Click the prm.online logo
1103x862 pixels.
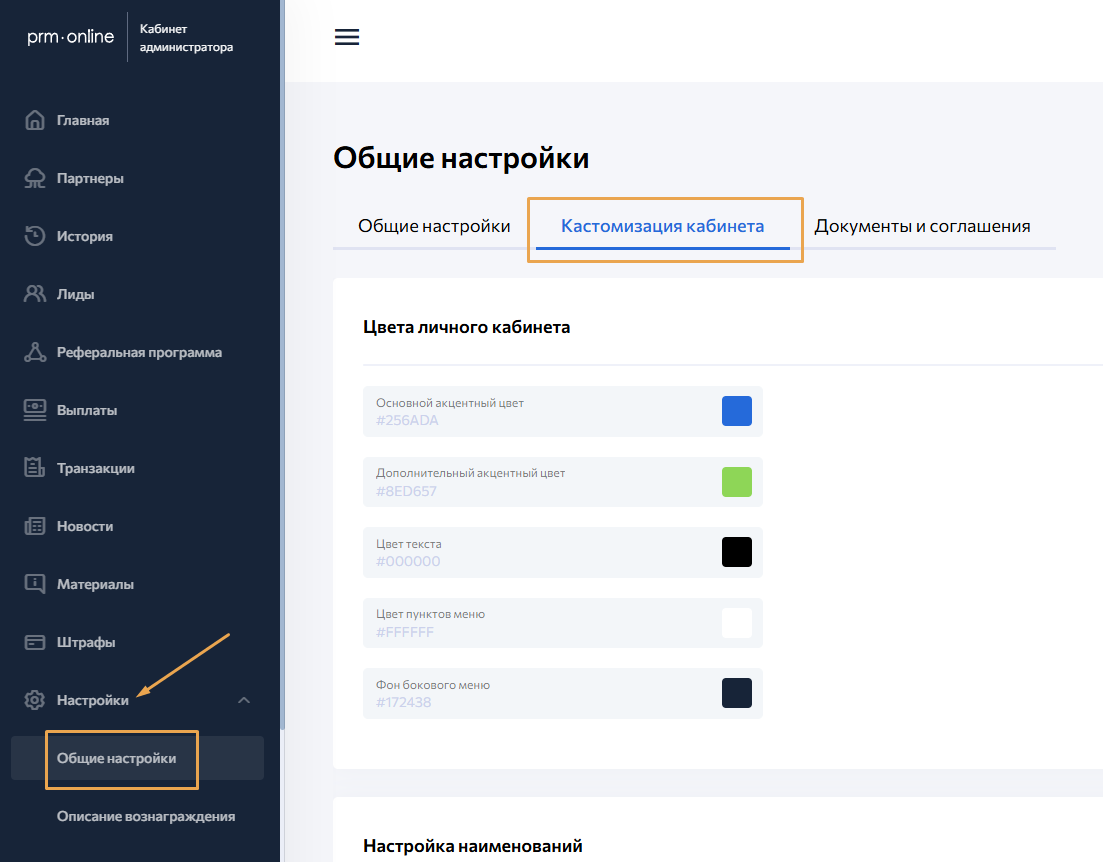pyautogui.click(x=70, y=38)
